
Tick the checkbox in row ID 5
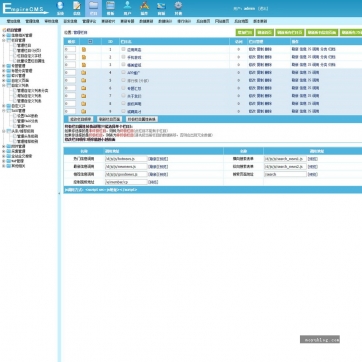(123, 80)
